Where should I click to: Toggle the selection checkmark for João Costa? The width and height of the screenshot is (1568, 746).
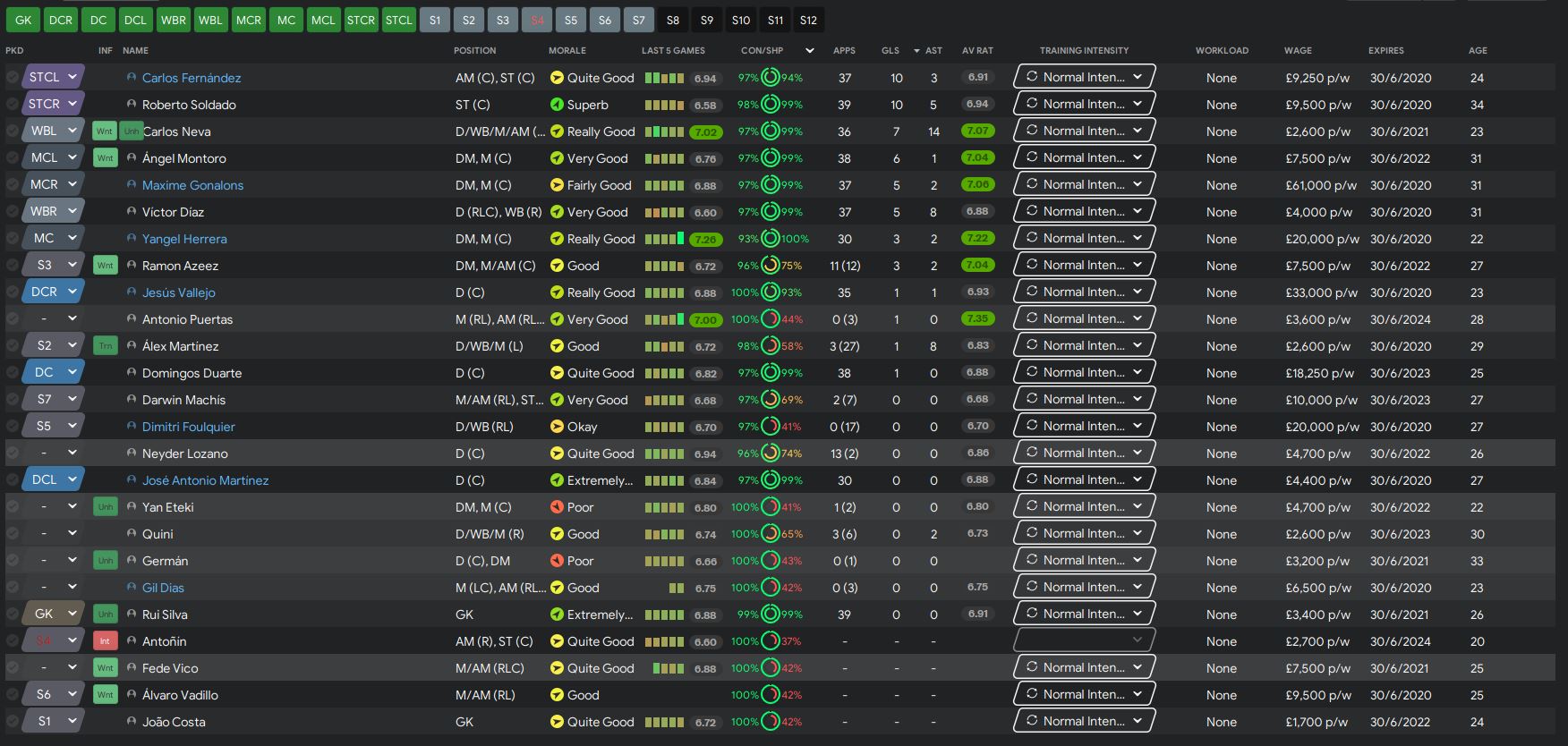click(13, 722)
